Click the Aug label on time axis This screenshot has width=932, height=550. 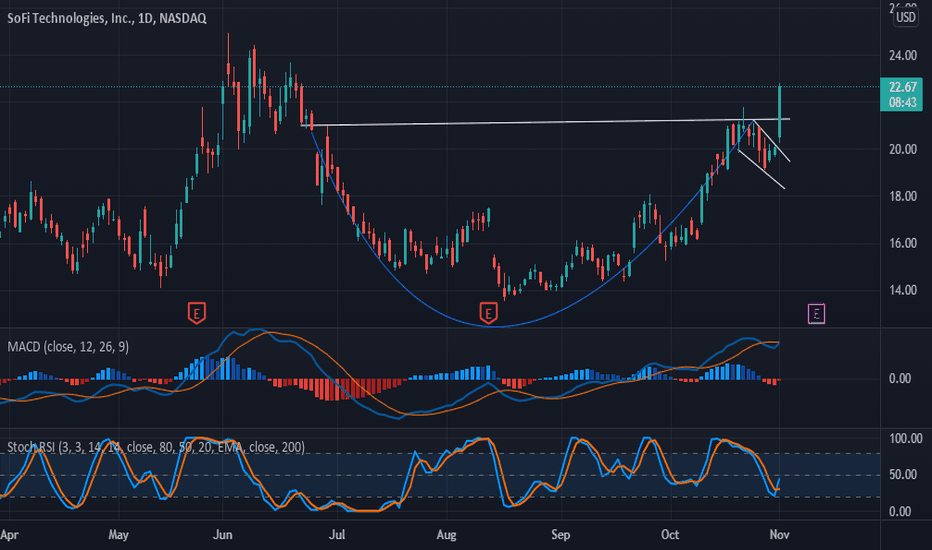point(446,535)
